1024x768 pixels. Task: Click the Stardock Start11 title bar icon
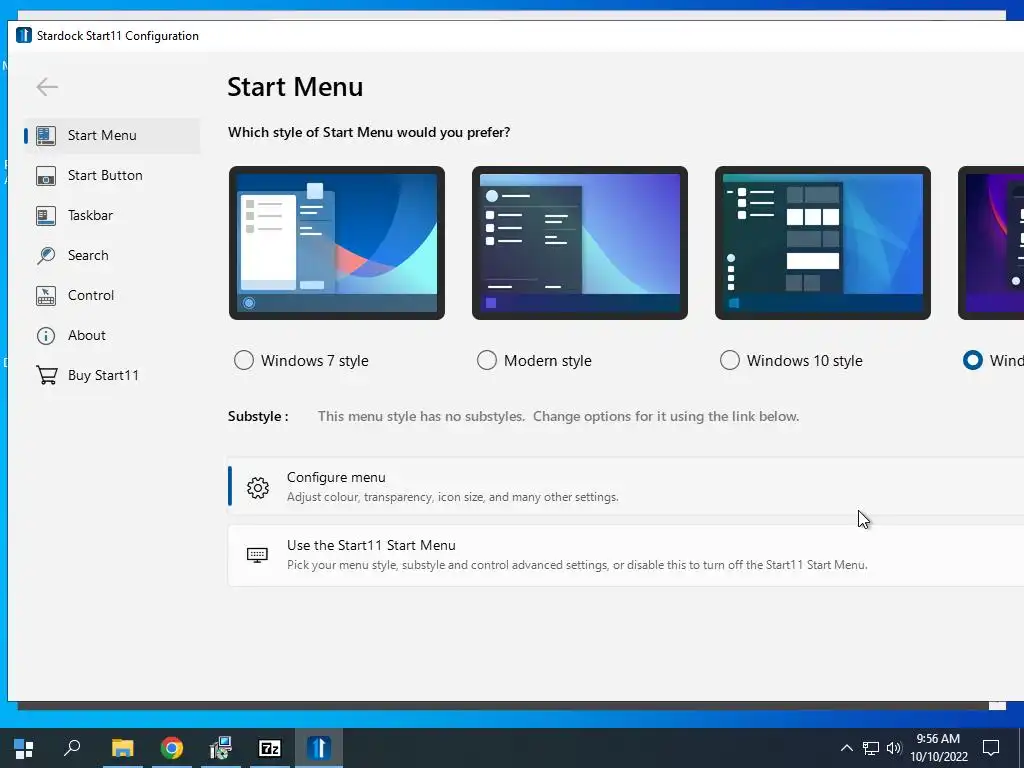coord(24,35)
